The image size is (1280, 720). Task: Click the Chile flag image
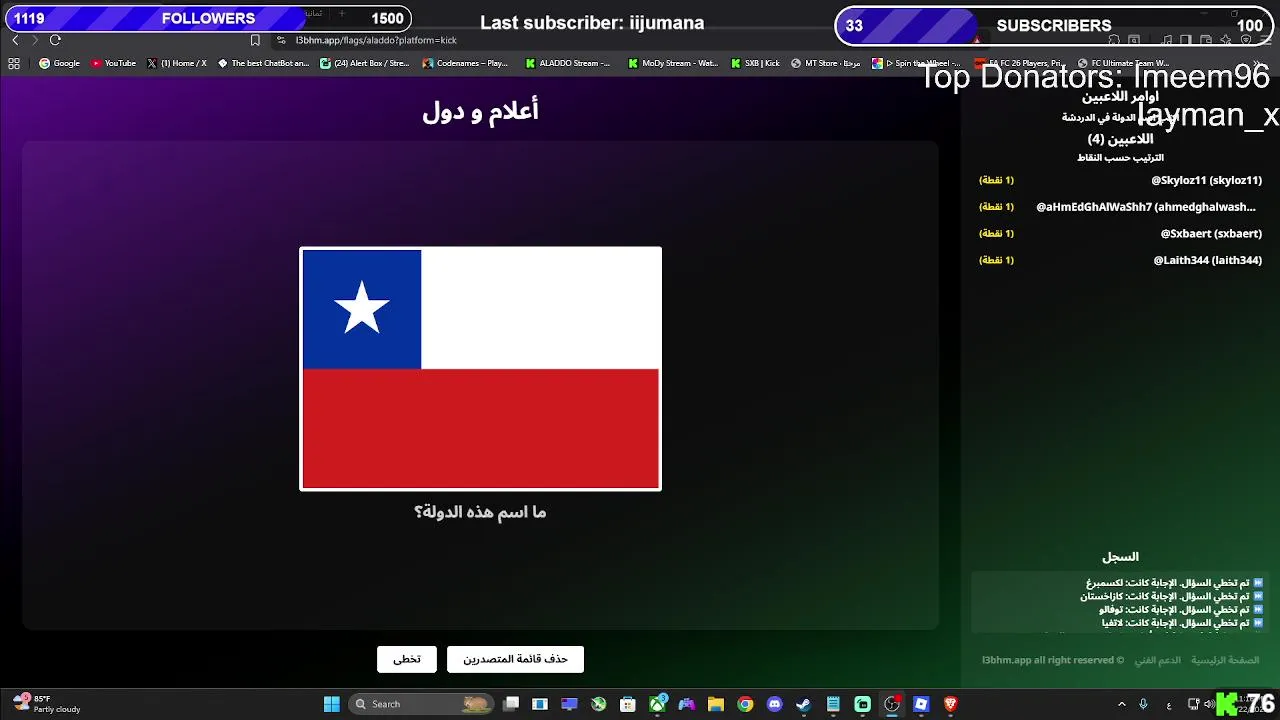click(x=481, y=369)
